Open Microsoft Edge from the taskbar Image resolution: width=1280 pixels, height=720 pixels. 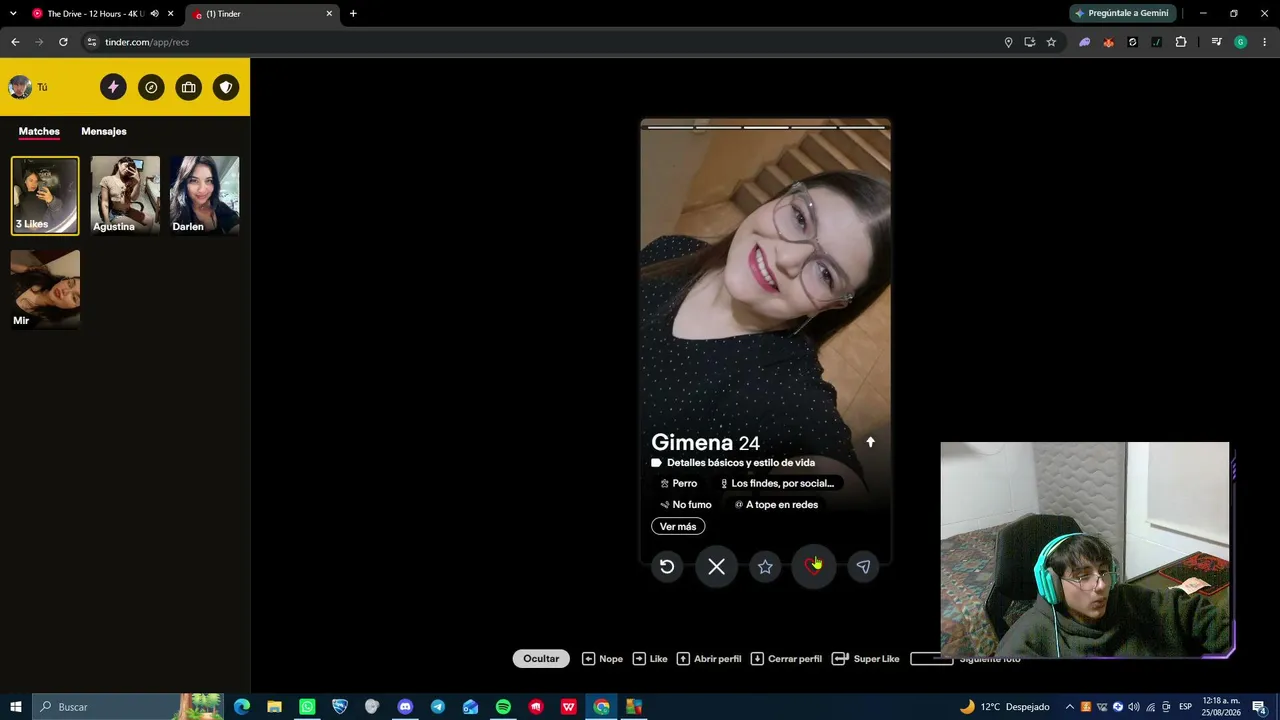coord(242,707)
